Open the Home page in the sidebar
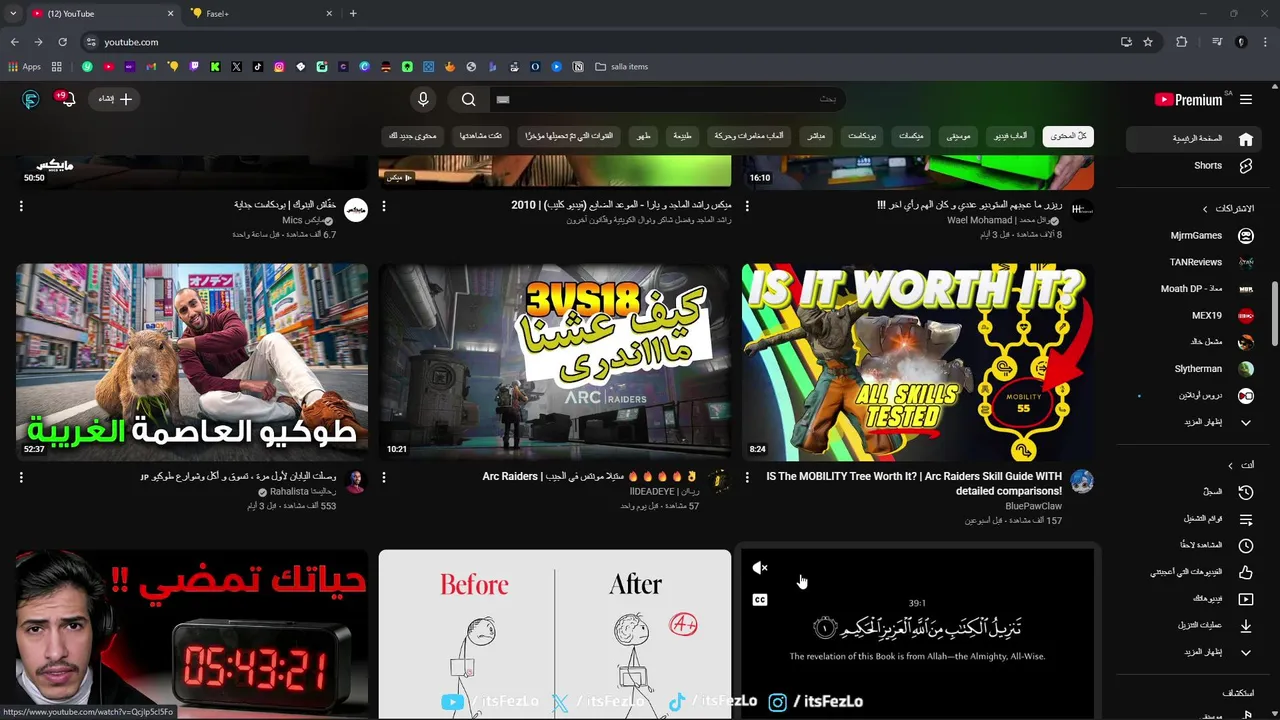This screenshot has width=1280, height=720. [x=1192, y=139]
